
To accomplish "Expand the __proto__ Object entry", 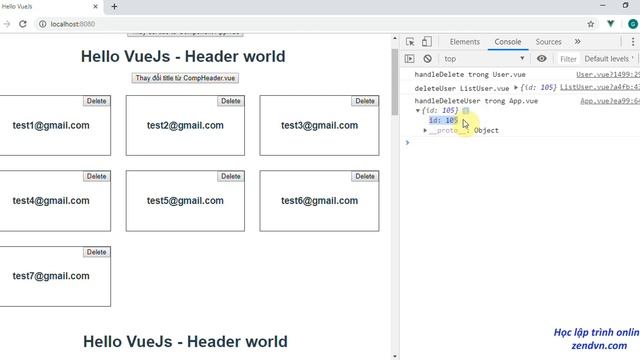I will pos(425,131).
